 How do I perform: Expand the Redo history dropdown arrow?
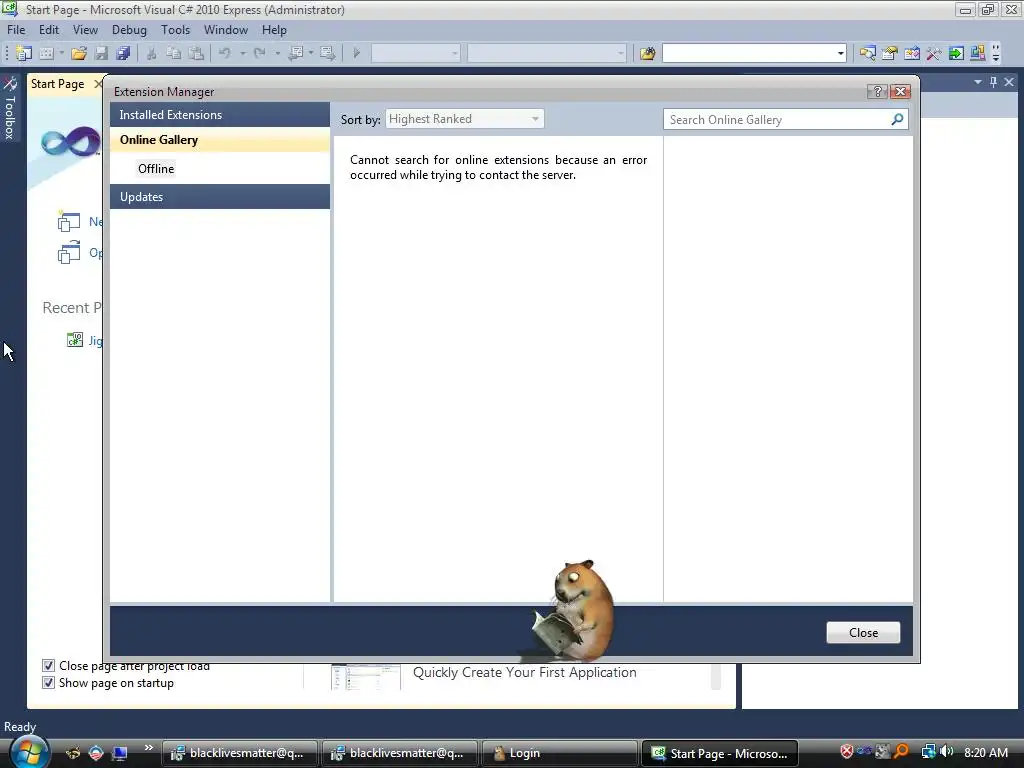(278, 53)
